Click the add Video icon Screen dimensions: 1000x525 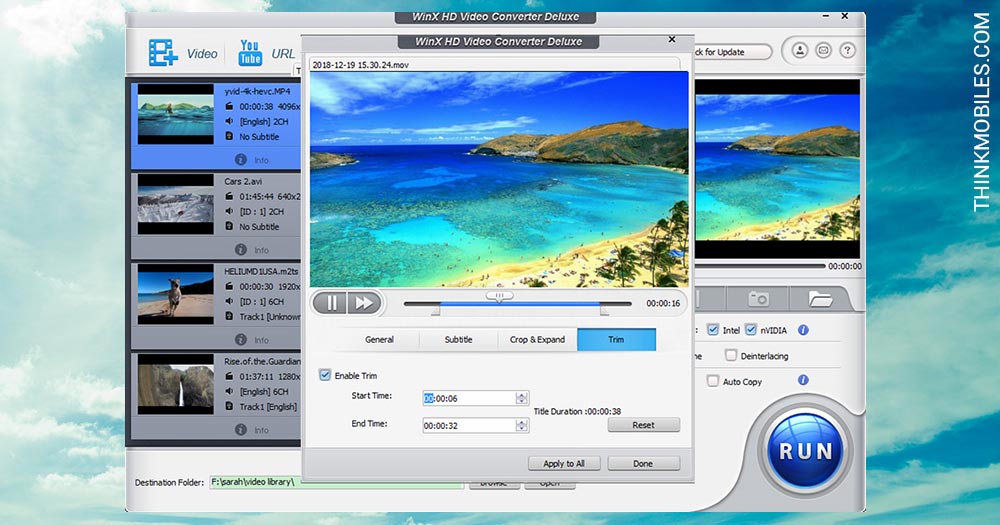tap(163, 52)
